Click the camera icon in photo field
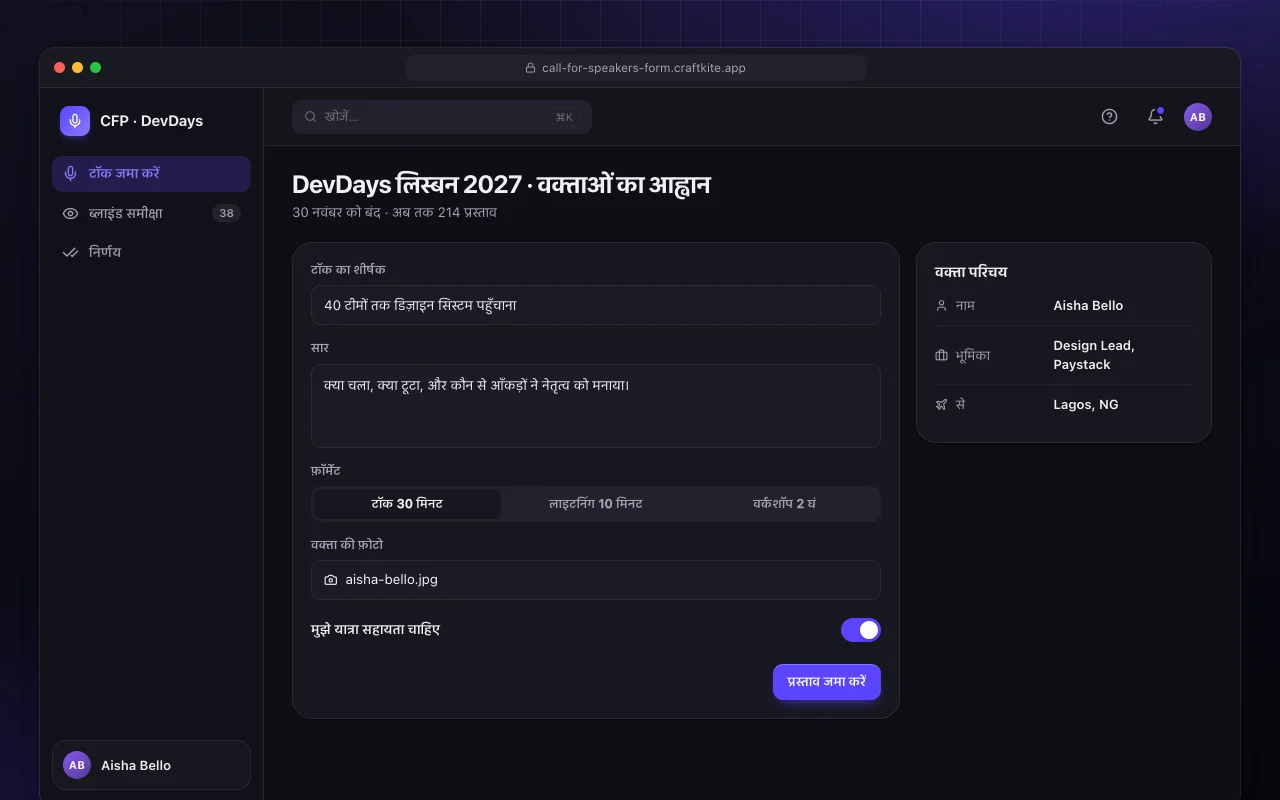 (x=331, y=580)
